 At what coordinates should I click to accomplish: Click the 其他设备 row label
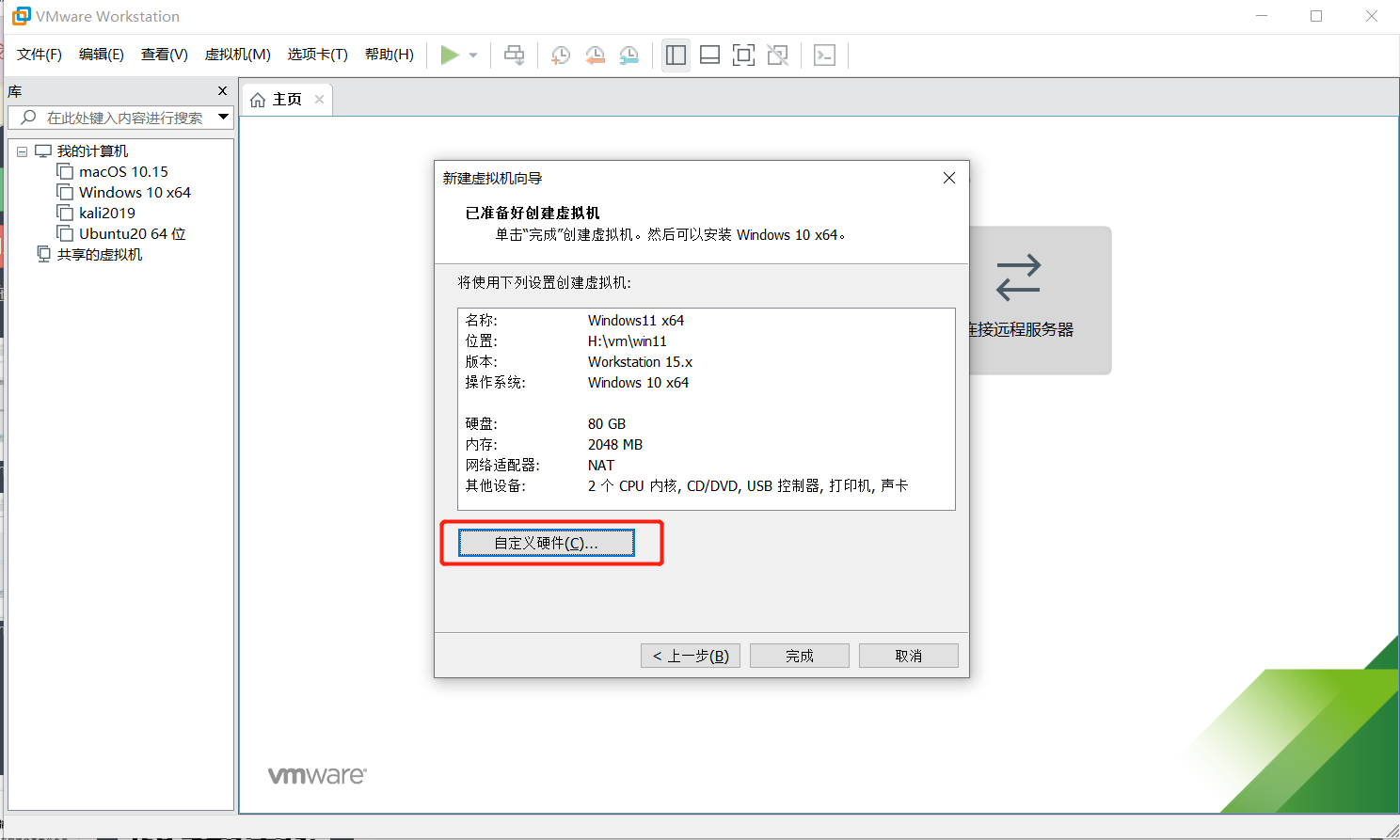coord(496,486)
